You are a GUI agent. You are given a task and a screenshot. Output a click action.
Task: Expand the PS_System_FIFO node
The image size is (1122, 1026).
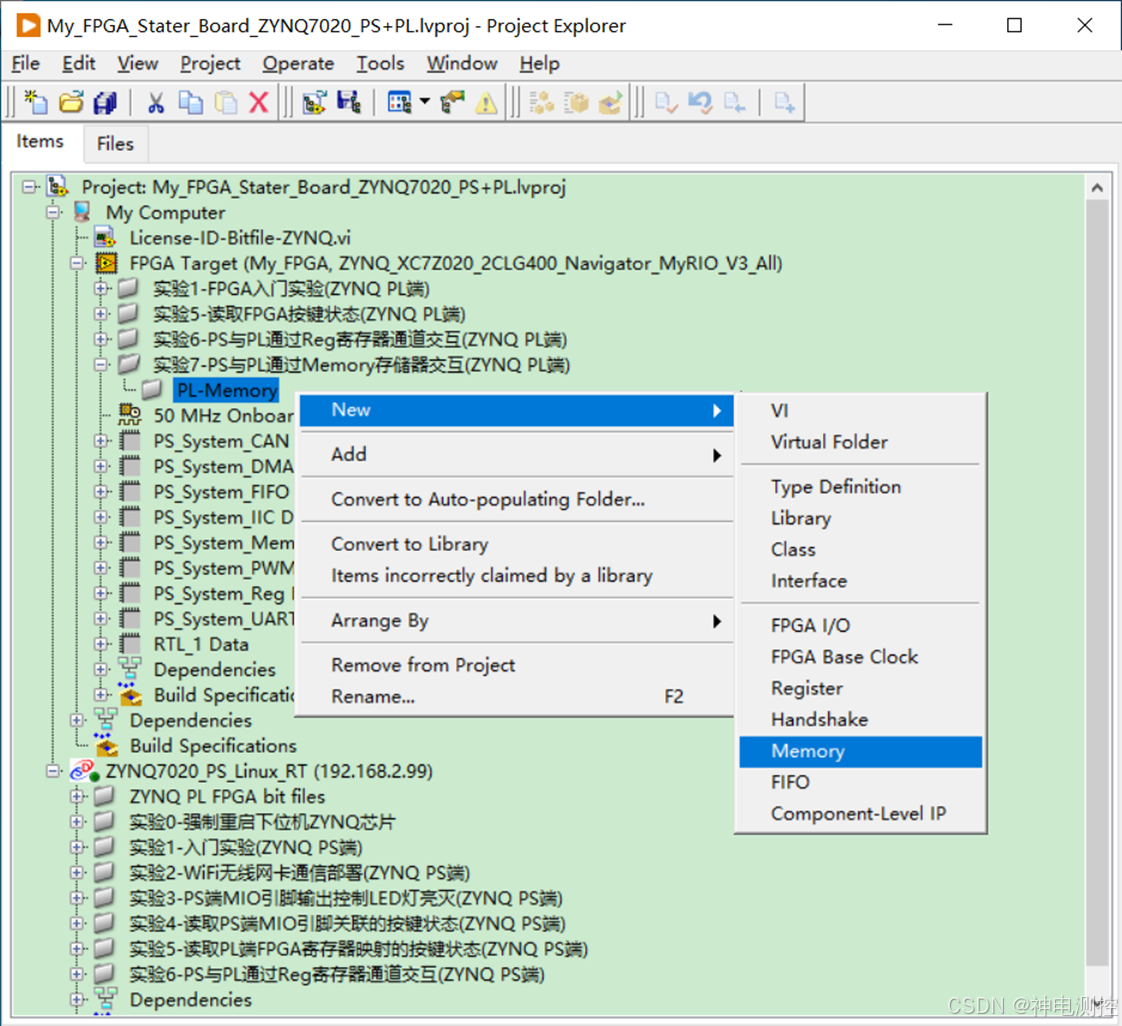pyautogui.click(x=101, y=492)
